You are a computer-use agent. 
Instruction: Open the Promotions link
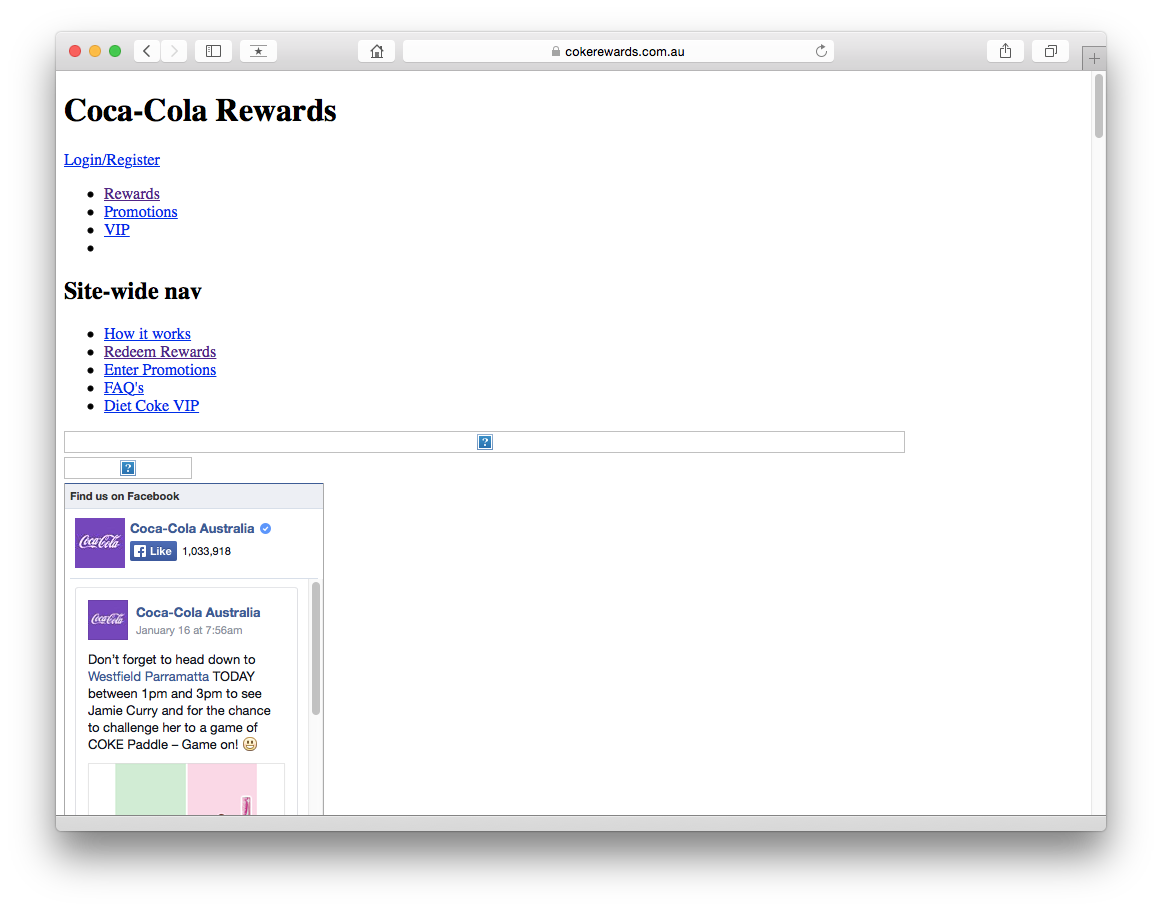click(x=141, y=211)
